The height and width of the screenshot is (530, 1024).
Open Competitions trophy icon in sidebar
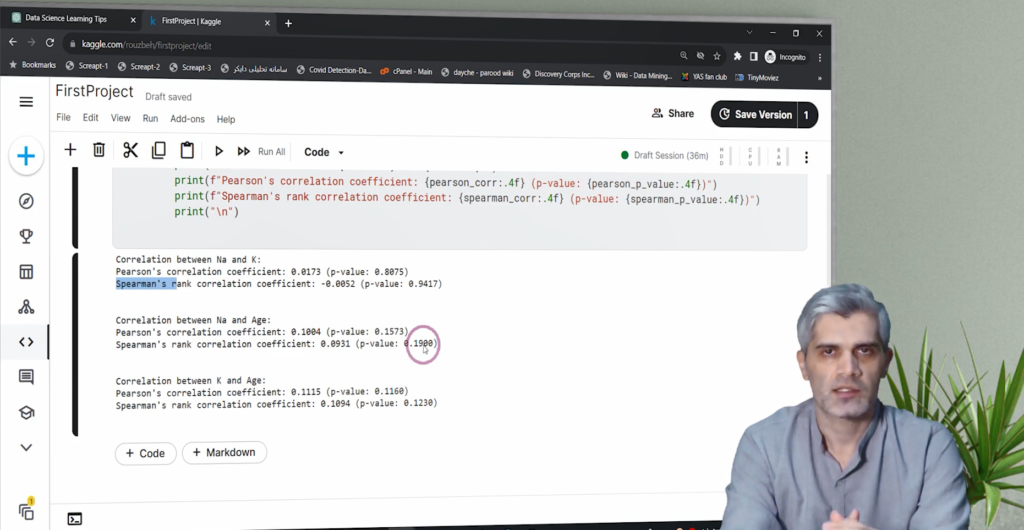click(26, 236)
